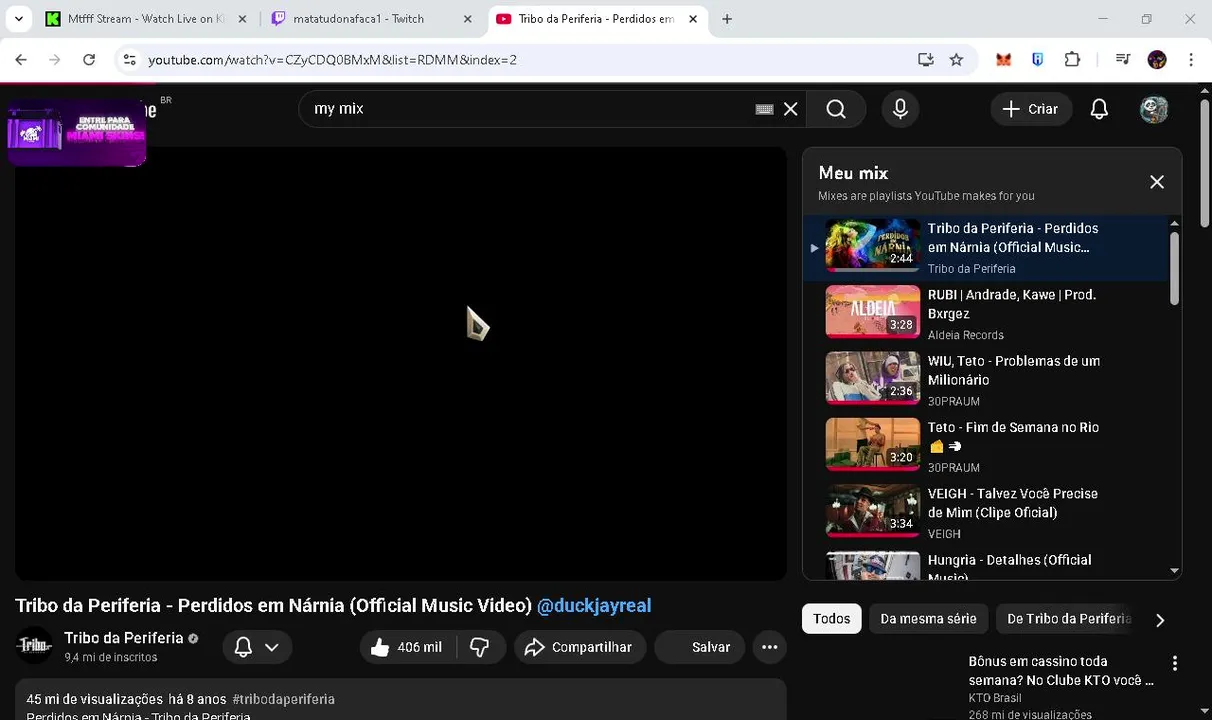Play RUBI | Andrade, Kawe thumbnail

[x=872, y=312]
